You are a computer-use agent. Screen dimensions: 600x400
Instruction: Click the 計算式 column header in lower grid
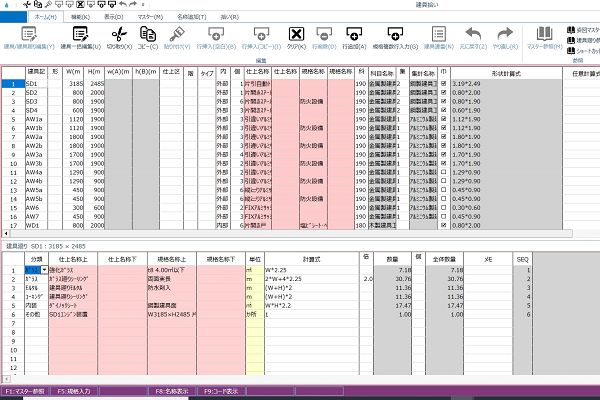[312, 259]
